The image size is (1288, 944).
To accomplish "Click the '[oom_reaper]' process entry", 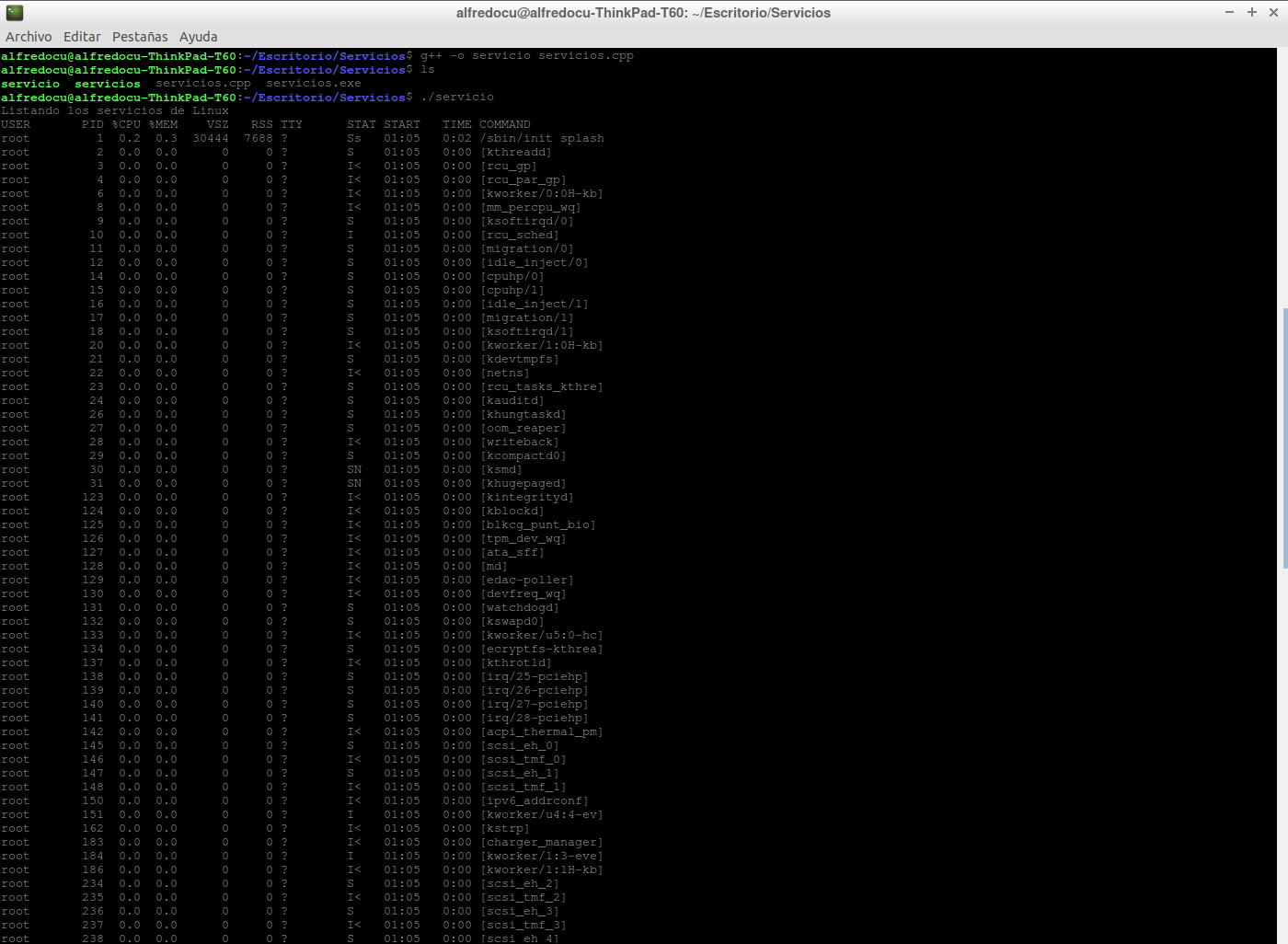I will 523,429.
